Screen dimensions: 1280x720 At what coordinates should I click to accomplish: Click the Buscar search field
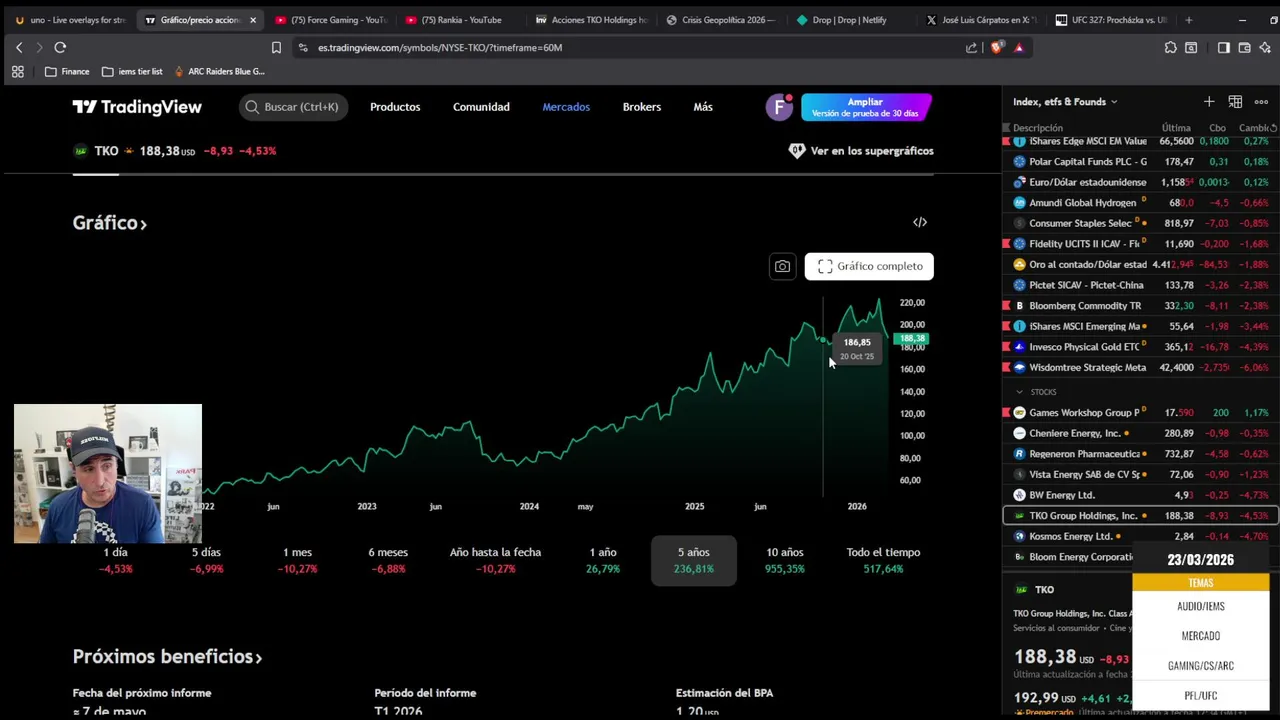(293, 107)
